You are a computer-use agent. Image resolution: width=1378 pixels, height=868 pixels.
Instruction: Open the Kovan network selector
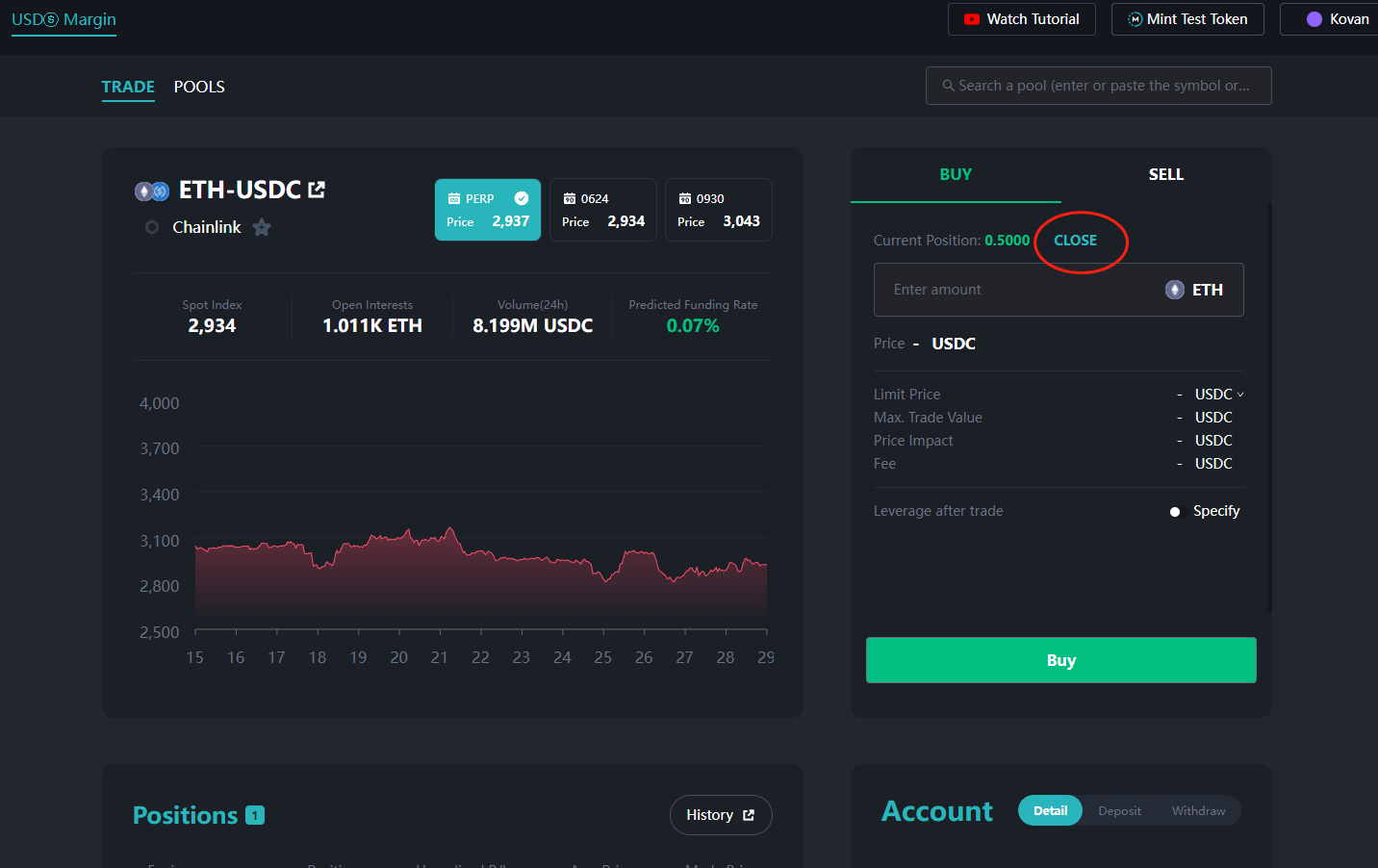(x=1338, y=19)
